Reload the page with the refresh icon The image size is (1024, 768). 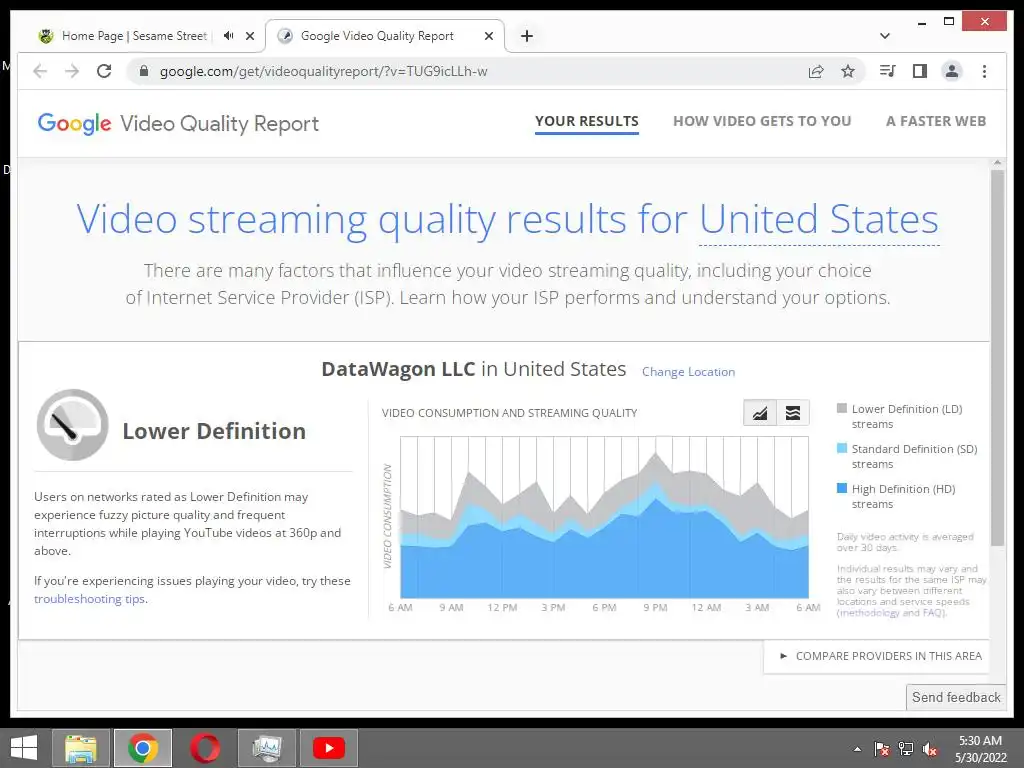point(104,71)
